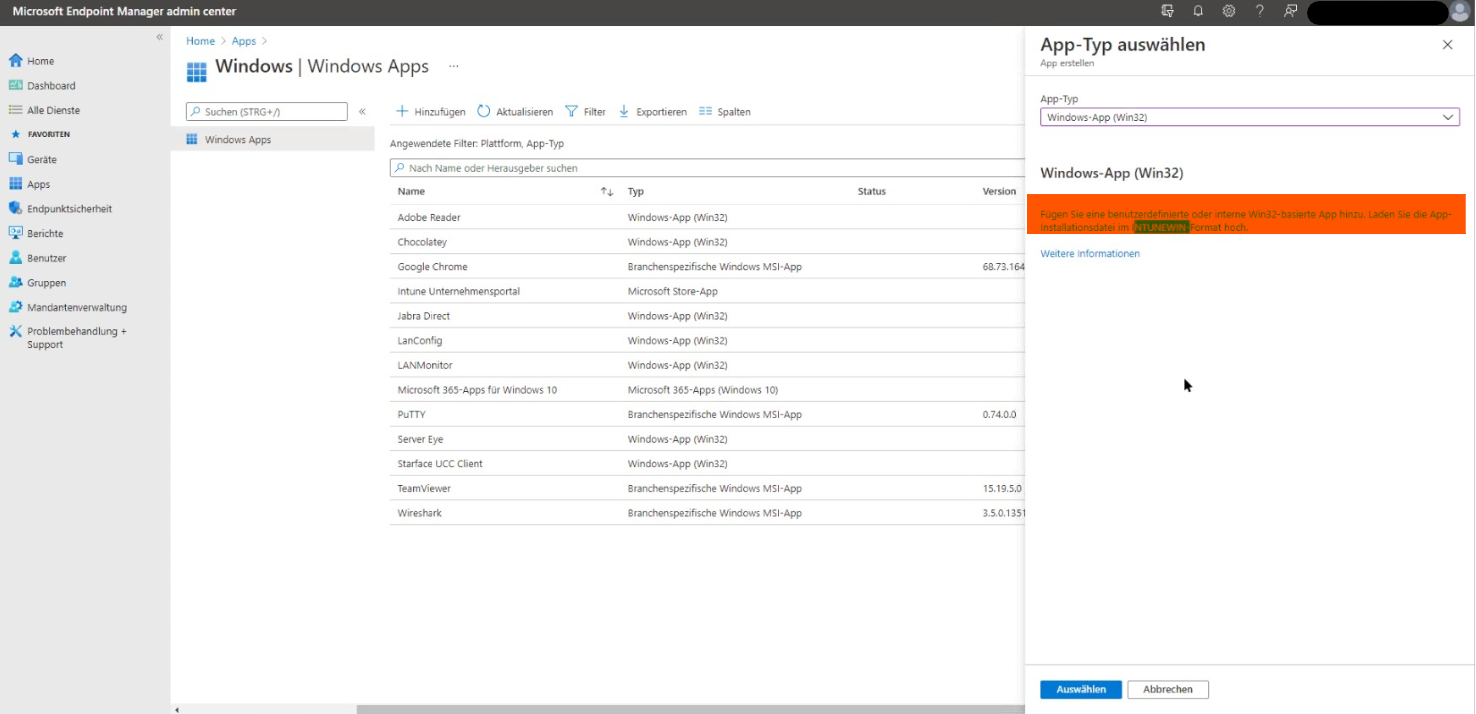Open the directory/subscription icon in top bar
1476x714 pixels.
tap(1167, 11)
